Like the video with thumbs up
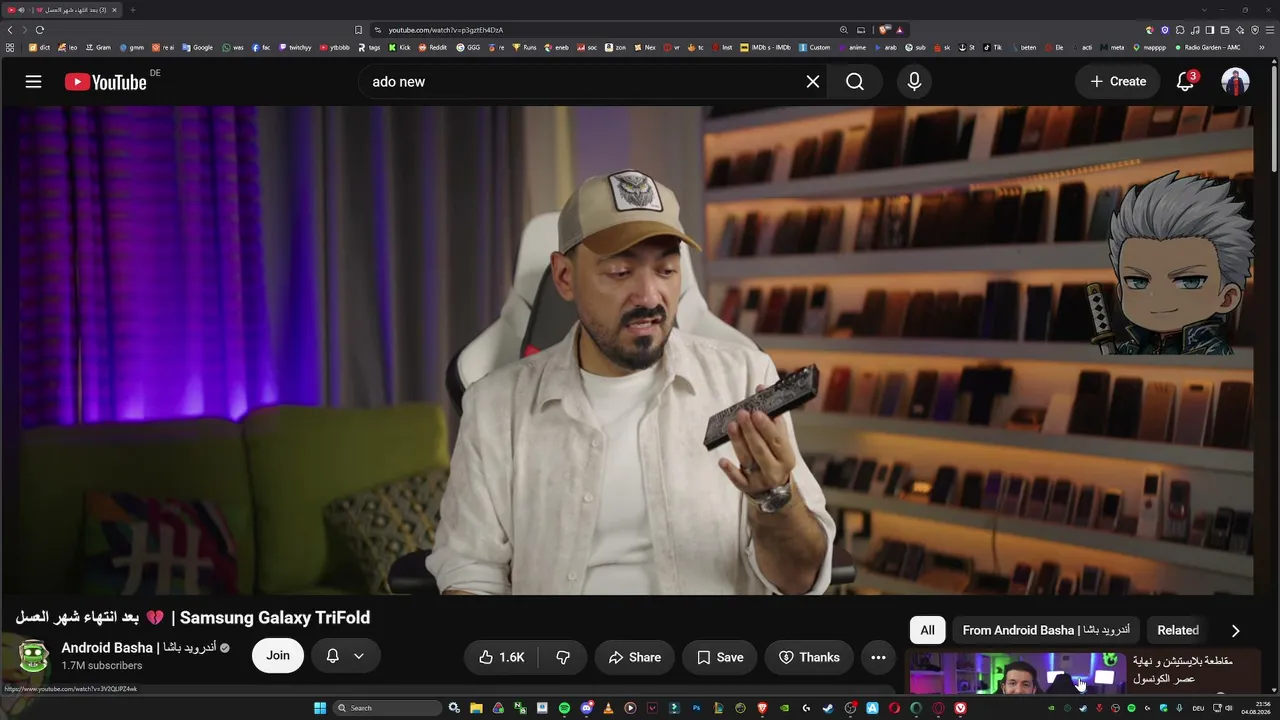The height and width of the screenshot is (720, 1280). (501, 657)
